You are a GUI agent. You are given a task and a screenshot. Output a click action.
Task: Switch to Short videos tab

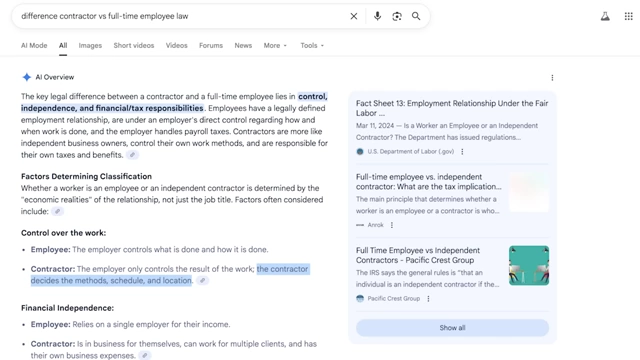coord(134,46)
